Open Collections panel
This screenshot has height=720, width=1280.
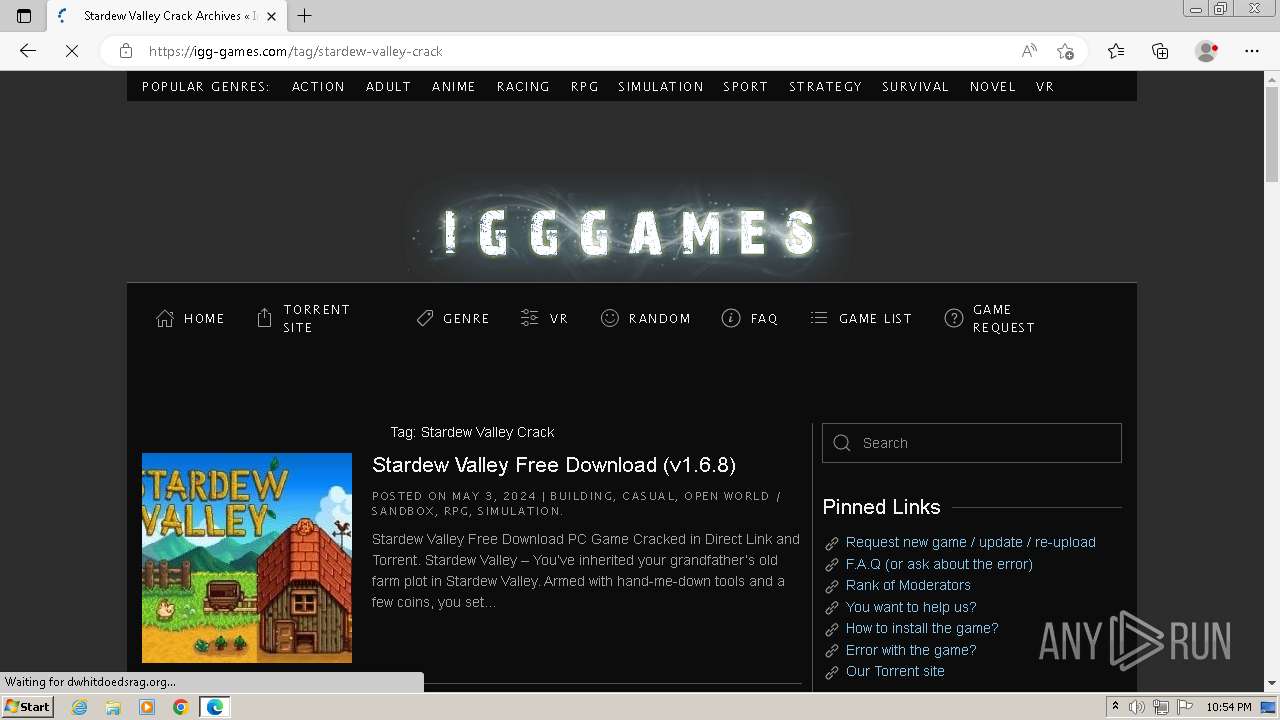(x=1160, y=51)
